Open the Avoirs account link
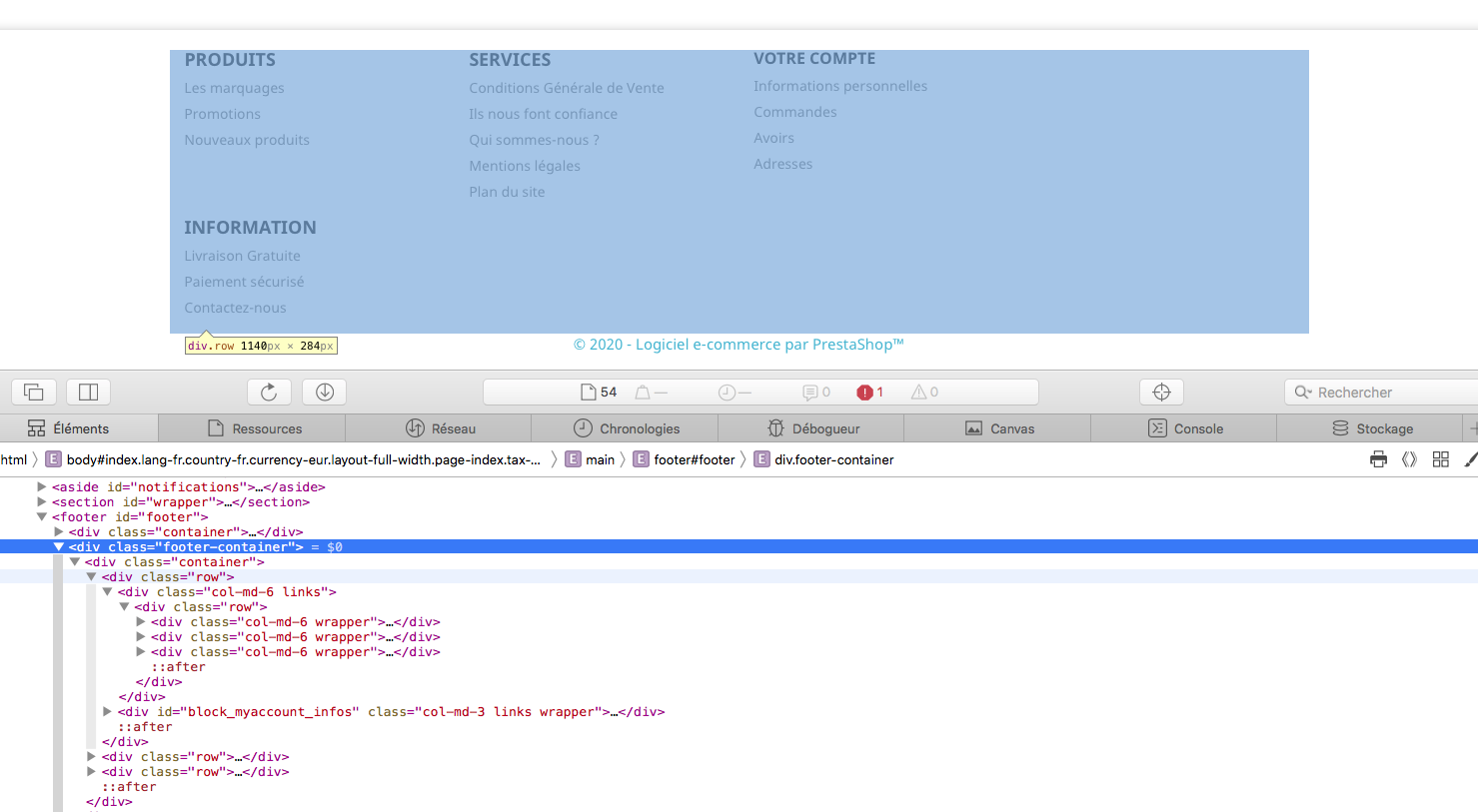The height and width of the screenshot is (812, 1478). pos(773,138)
